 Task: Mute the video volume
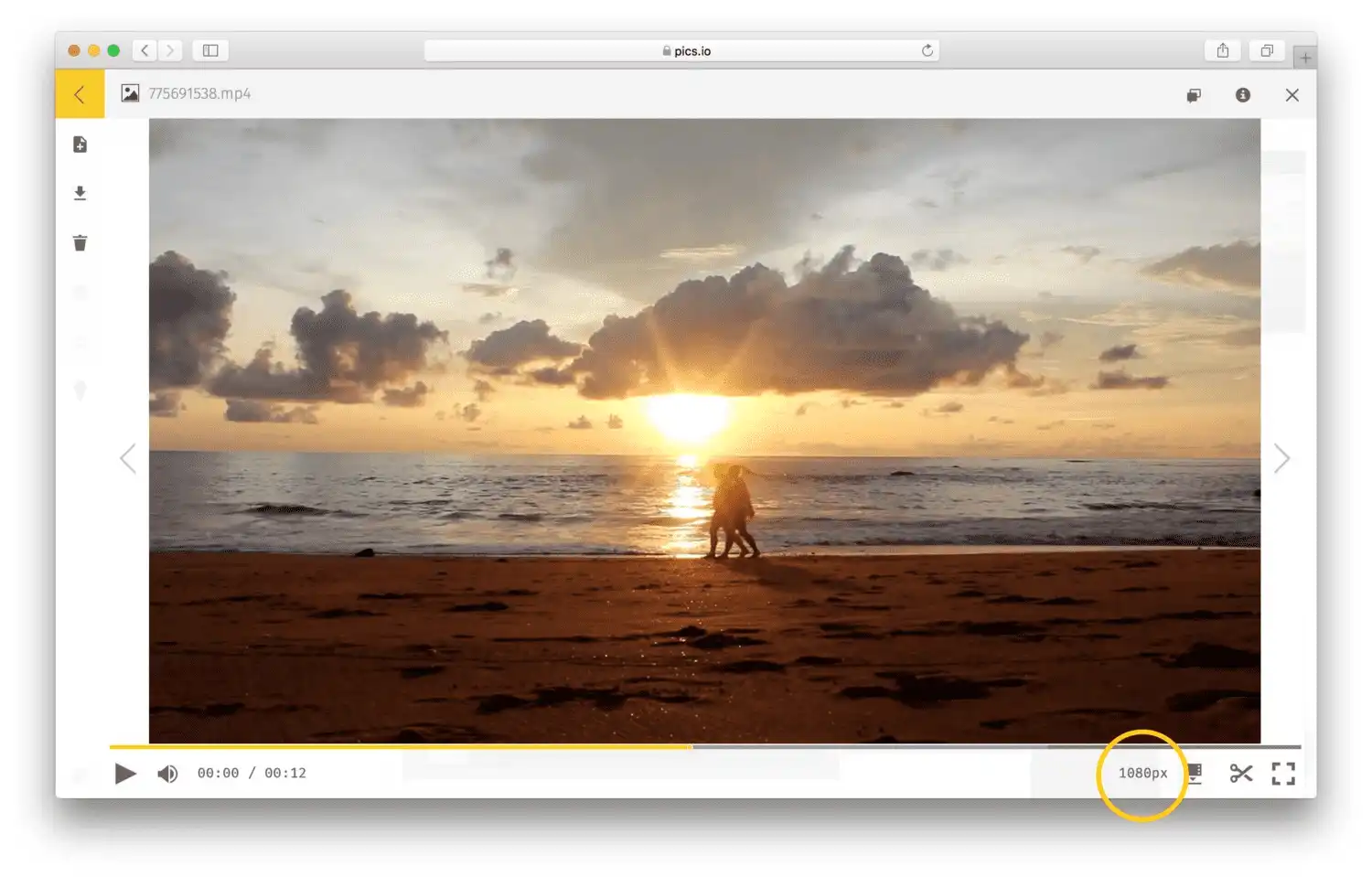tap(167, 774)
